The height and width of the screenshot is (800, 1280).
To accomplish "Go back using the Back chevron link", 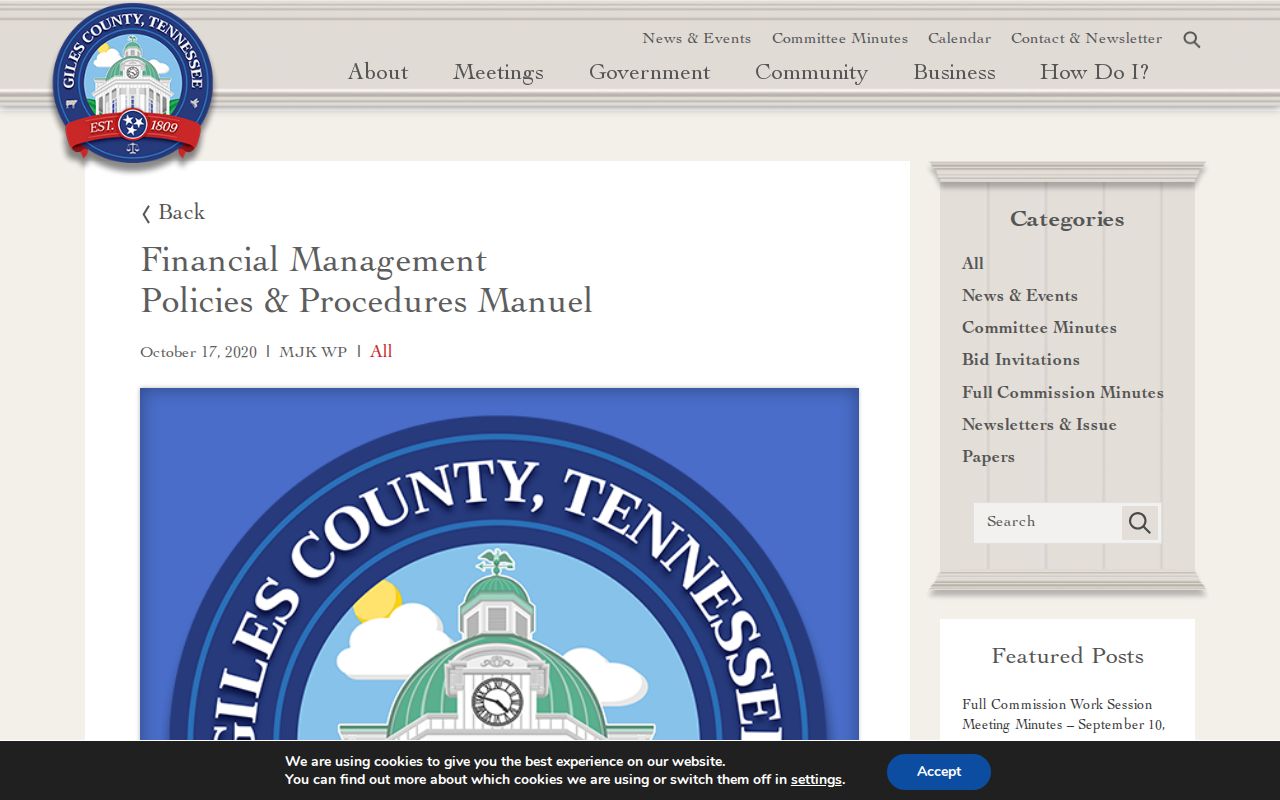I will coord(173,212).
